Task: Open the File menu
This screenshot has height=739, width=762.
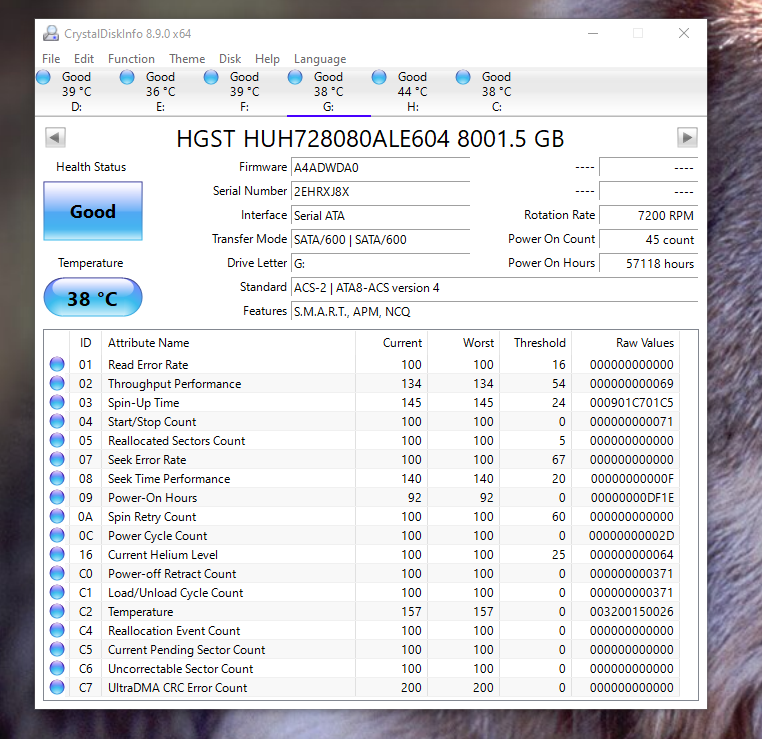Action: [51, 59]
